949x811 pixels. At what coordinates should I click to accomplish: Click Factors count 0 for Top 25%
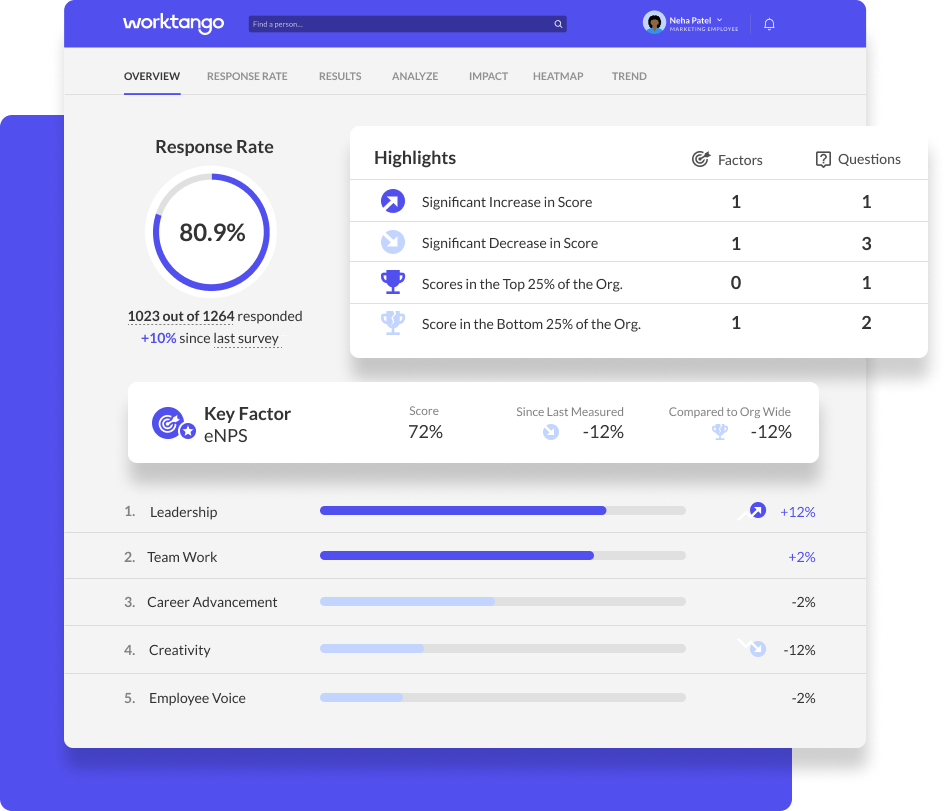tap(736, 283)
